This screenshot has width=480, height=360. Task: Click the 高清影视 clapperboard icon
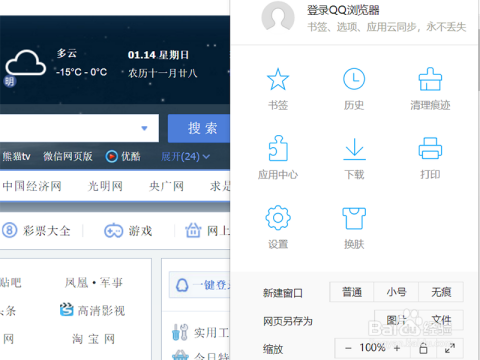point(66,309)
